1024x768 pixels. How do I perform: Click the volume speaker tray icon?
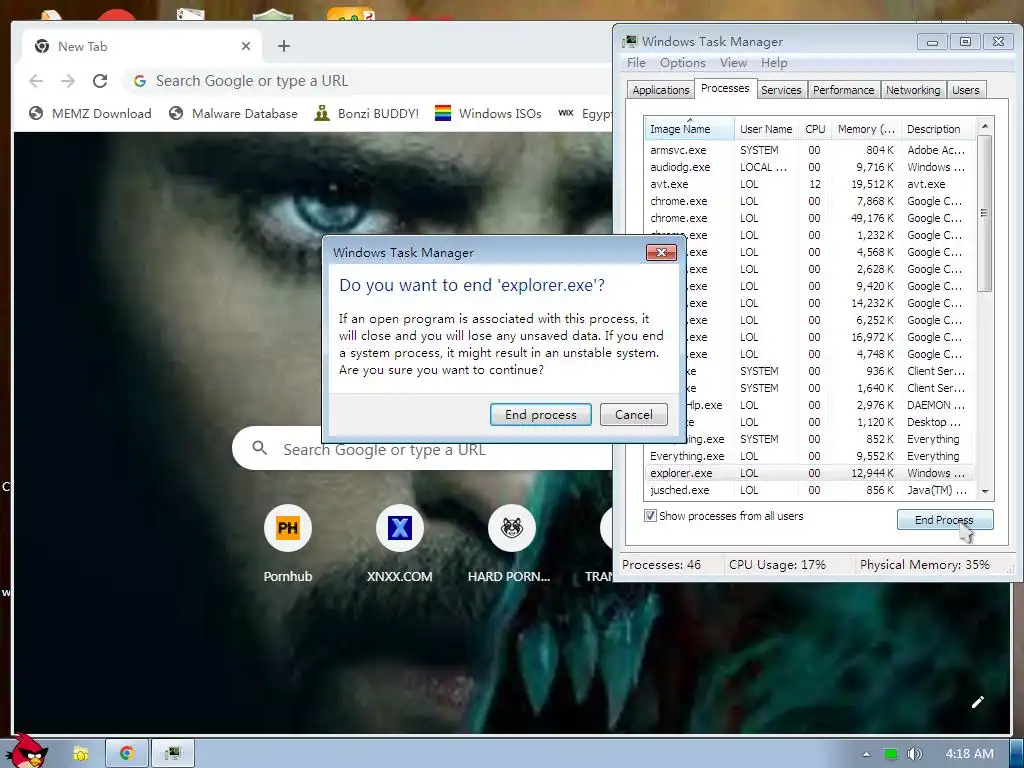tap(914, 754)
